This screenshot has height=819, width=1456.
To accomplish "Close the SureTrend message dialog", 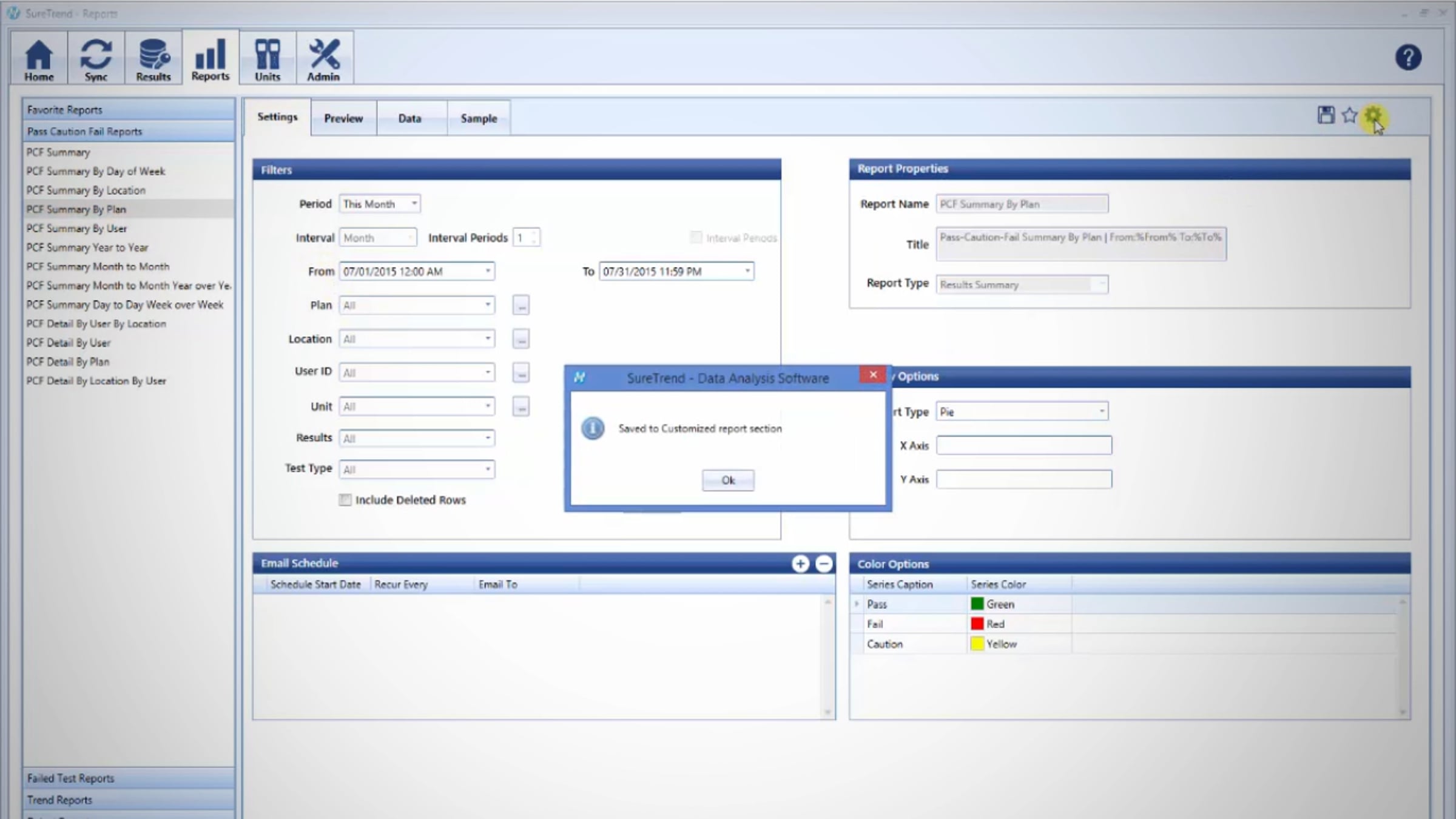I will coord(873,375).
